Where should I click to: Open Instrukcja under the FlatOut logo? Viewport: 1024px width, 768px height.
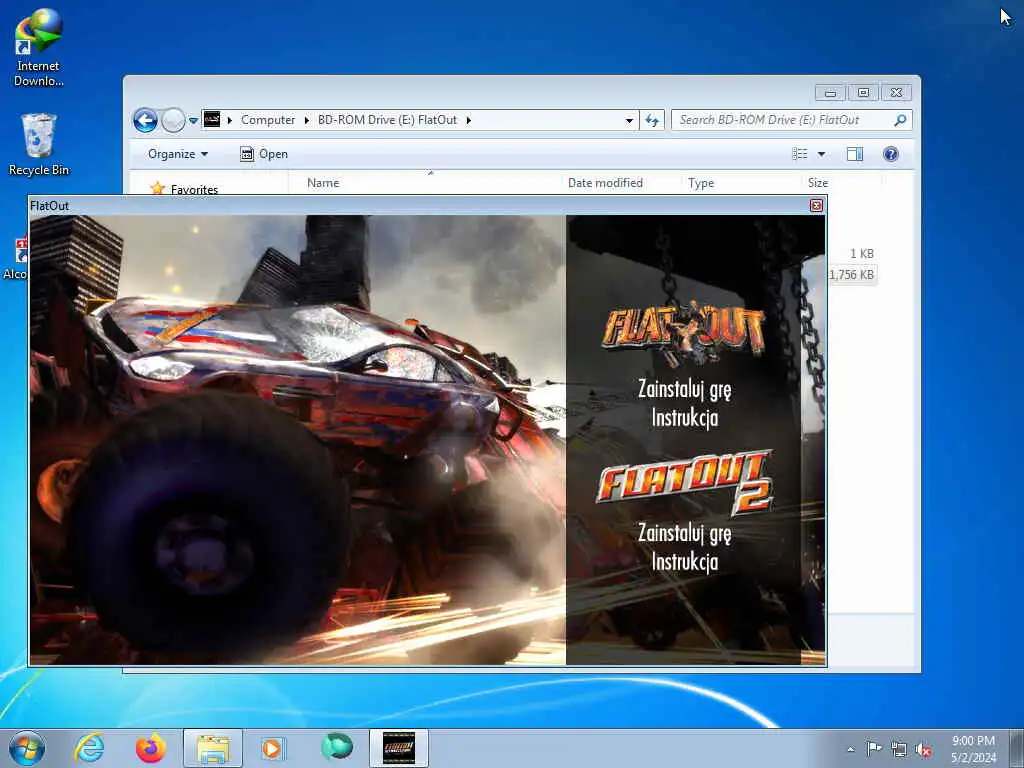click(684, 418)
